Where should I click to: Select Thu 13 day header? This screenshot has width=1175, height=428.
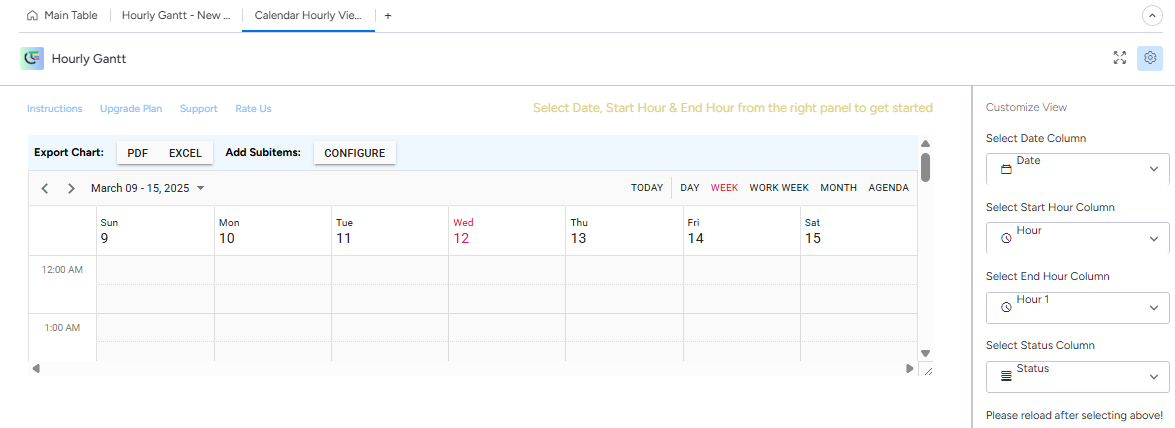coord(624,231)
